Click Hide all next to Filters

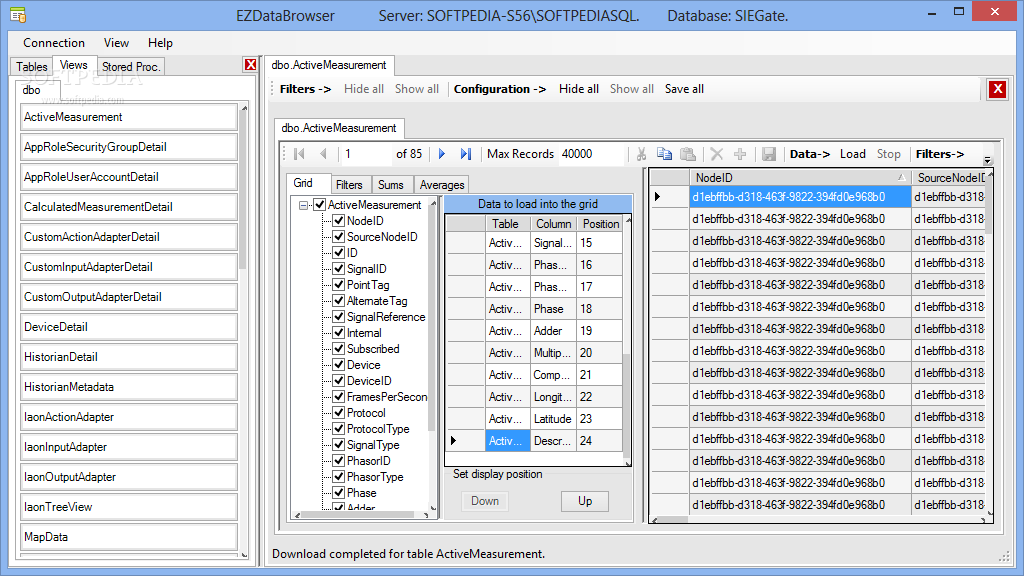(x=364, y=89)
